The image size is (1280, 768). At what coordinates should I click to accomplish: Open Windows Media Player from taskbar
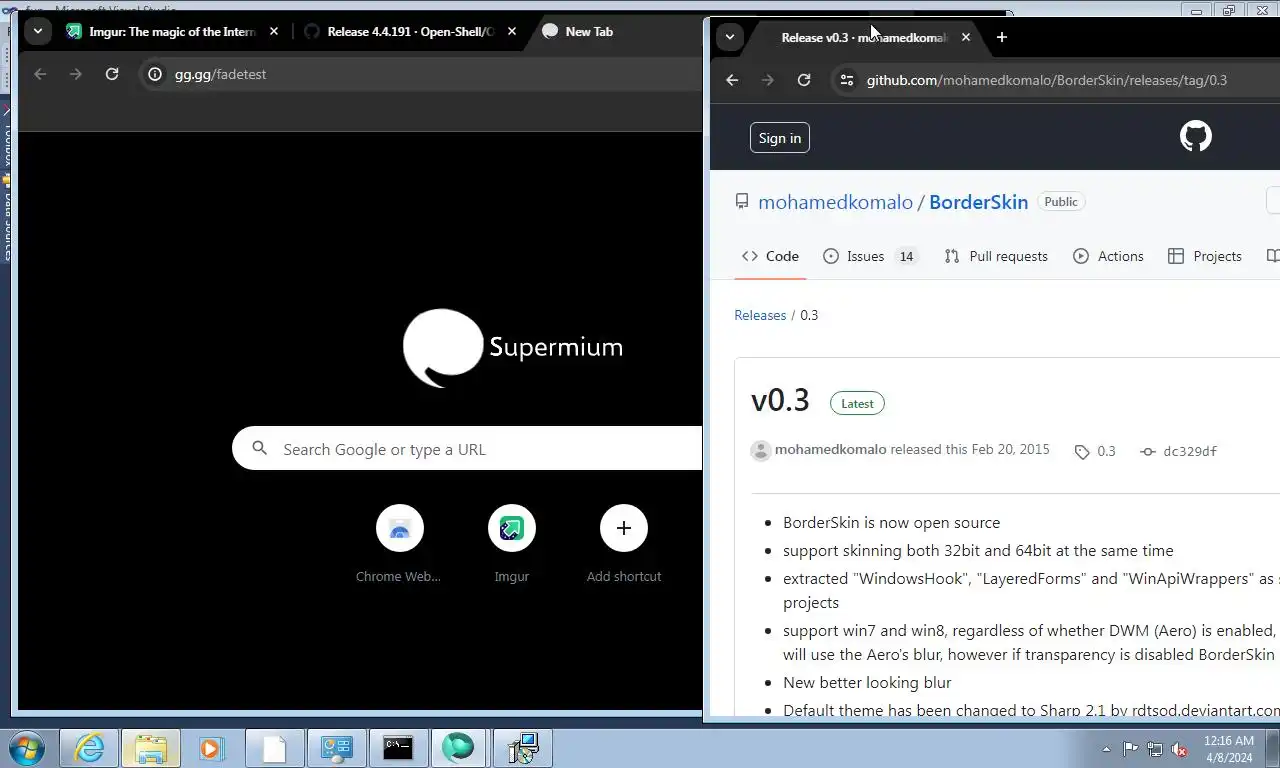click(212, 748)
